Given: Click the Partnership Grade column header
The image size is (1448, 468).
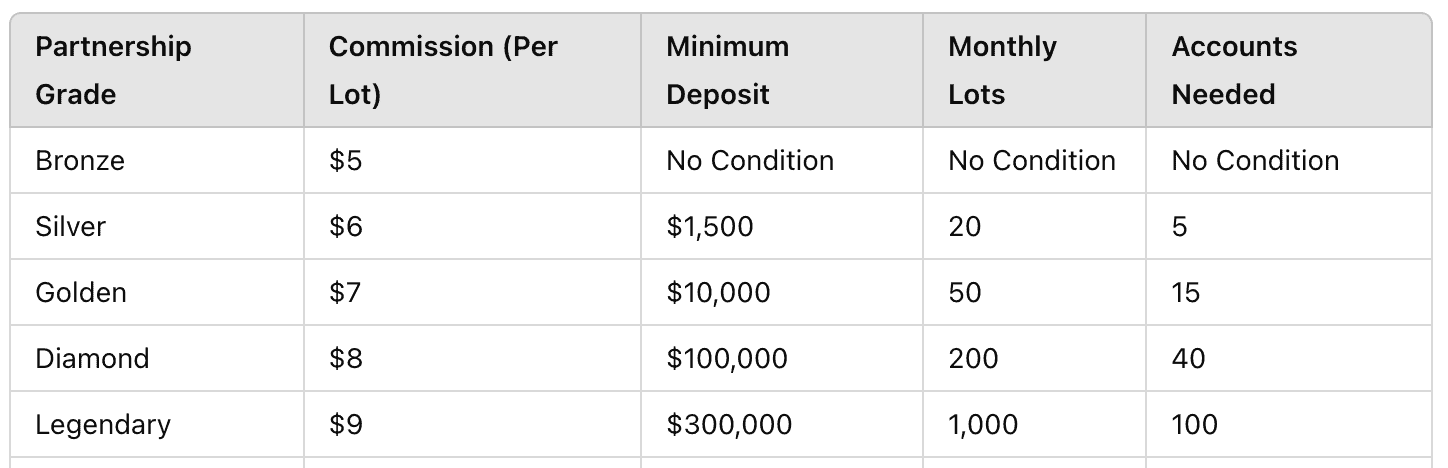Looking at the screenshot, I should coord(113,70).
